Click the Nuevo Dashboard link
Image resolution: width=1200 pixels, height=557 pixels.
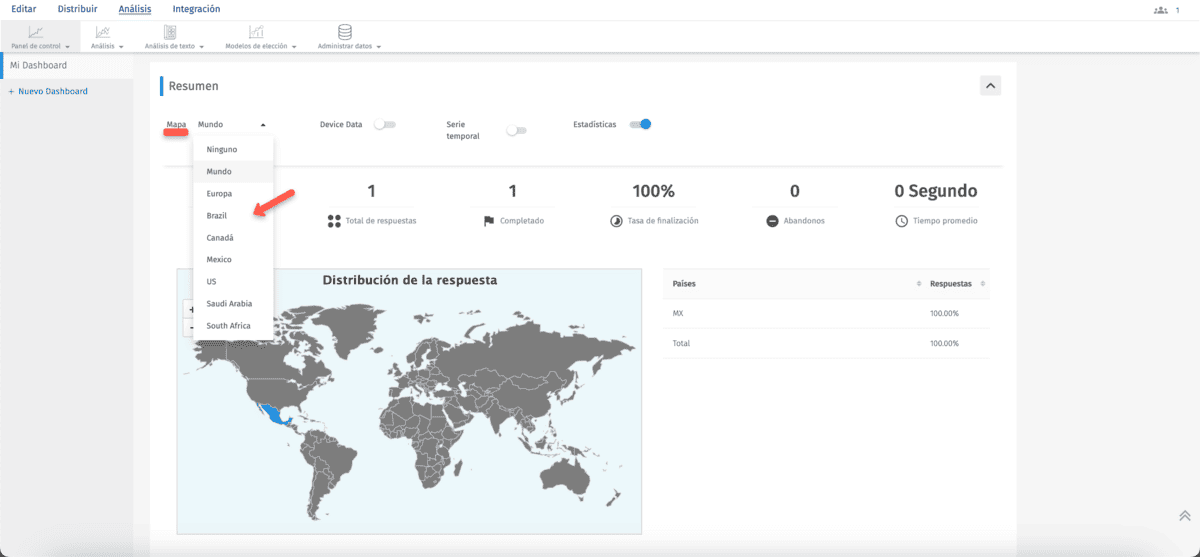point(52,91)
